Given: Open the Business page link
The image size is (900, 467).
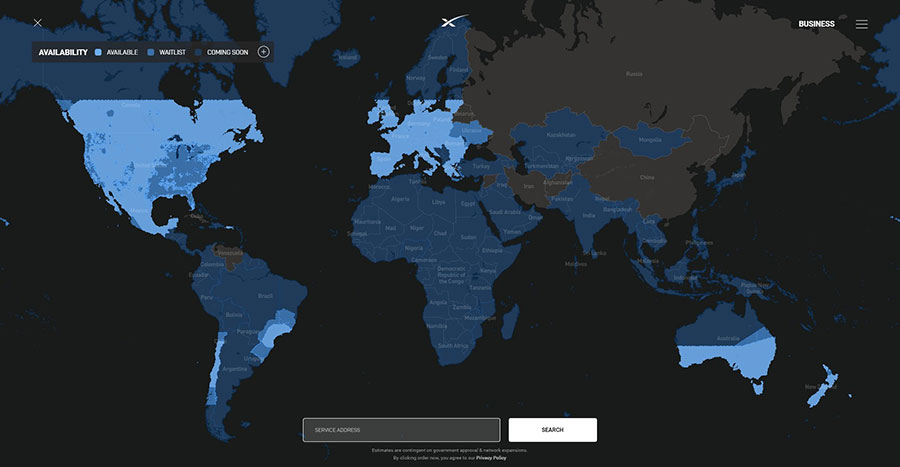Looking at the screenshot, I should pyautogui.click(x=816, y=24).
